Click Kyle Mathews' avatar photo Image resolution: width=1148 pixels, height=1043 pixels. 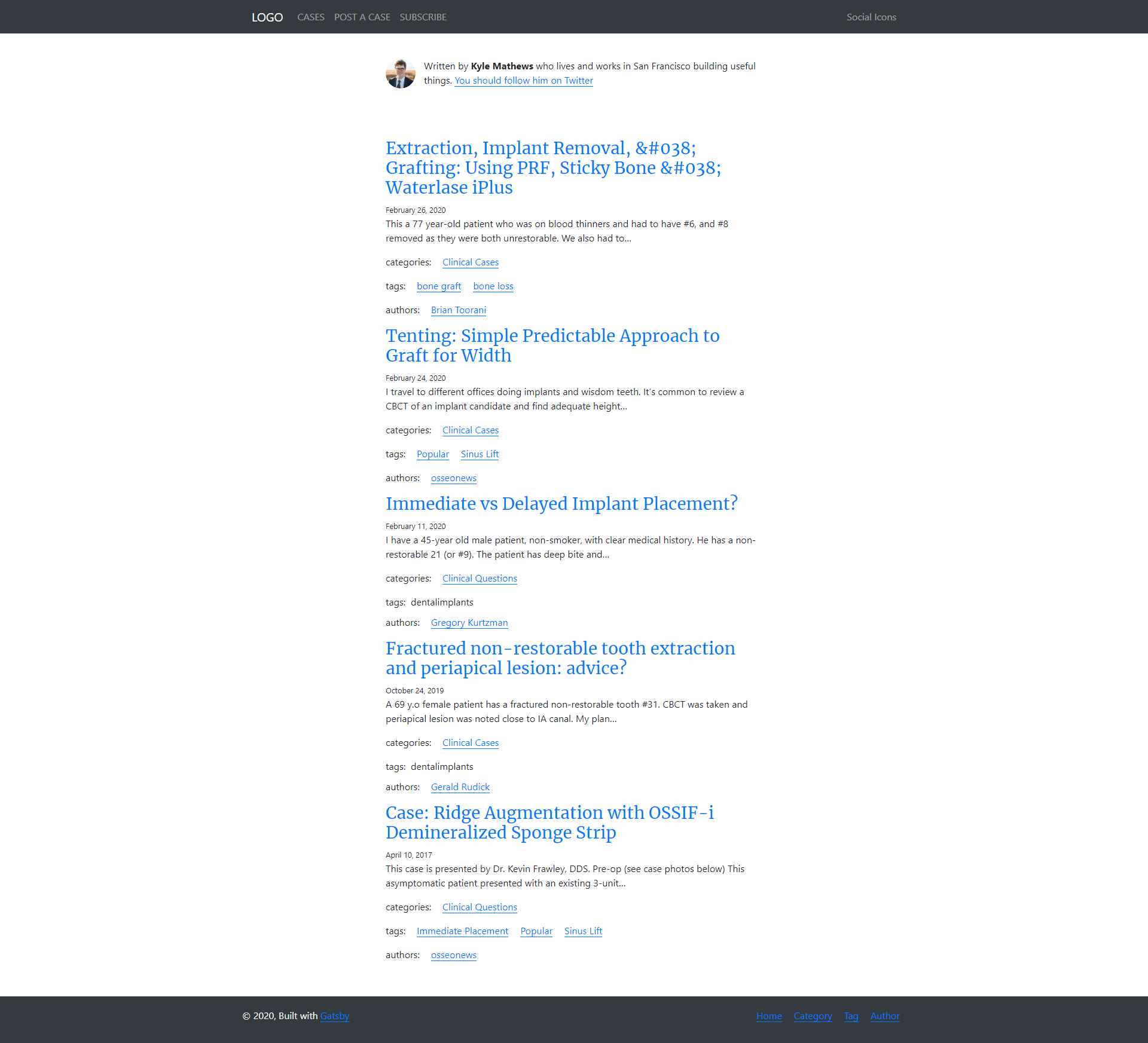400,74
